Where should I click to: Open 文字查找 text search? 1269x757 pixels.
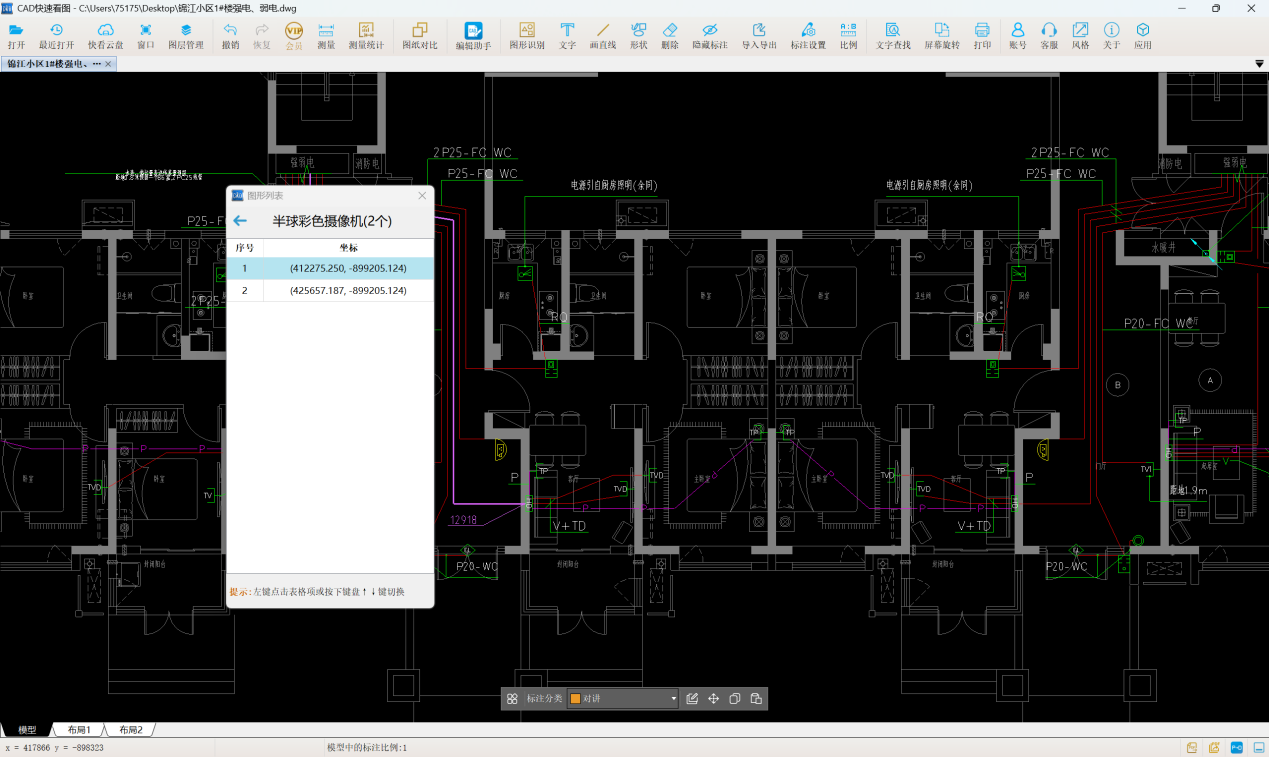(x=893, y=37)
